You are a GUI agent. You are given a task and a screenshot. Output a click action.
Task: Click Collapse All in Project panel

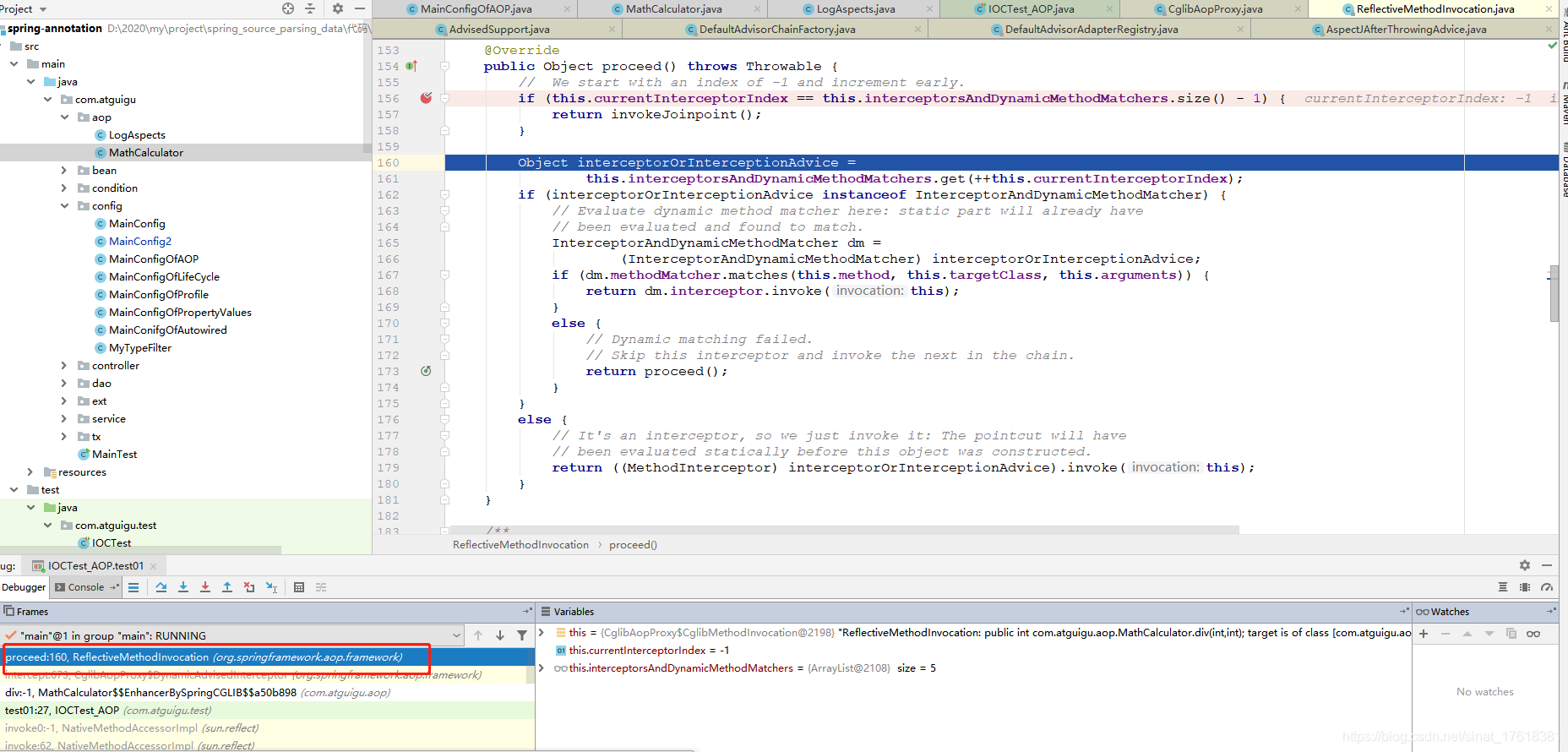310,8
